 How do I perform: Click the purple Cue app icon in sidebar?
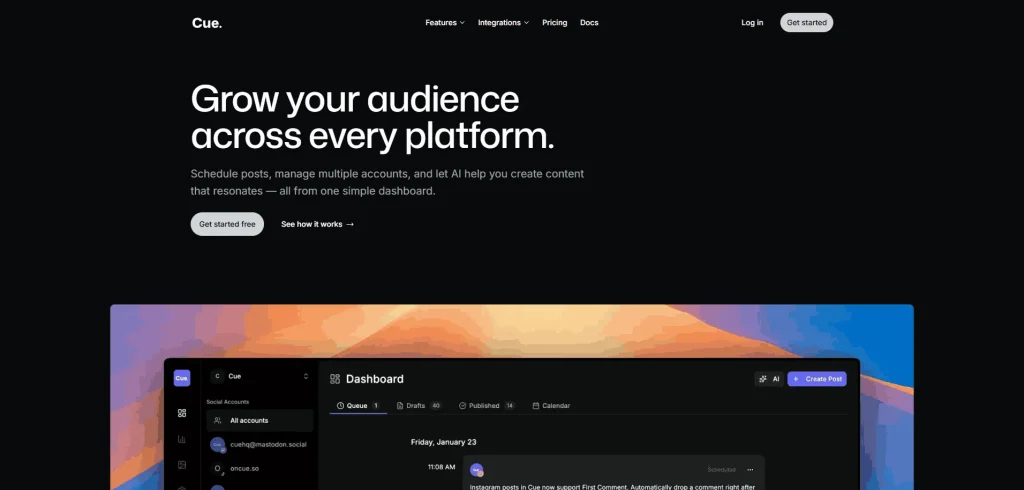tap(181, 377)
